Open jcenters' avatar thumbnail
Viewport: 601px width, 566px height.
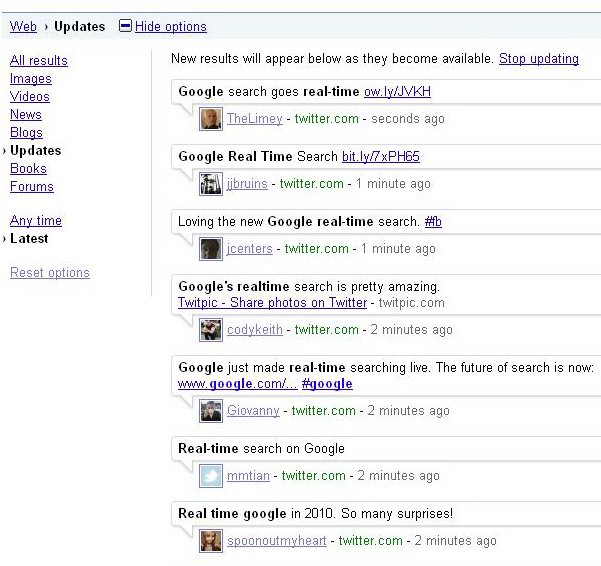tap(211, 249)
